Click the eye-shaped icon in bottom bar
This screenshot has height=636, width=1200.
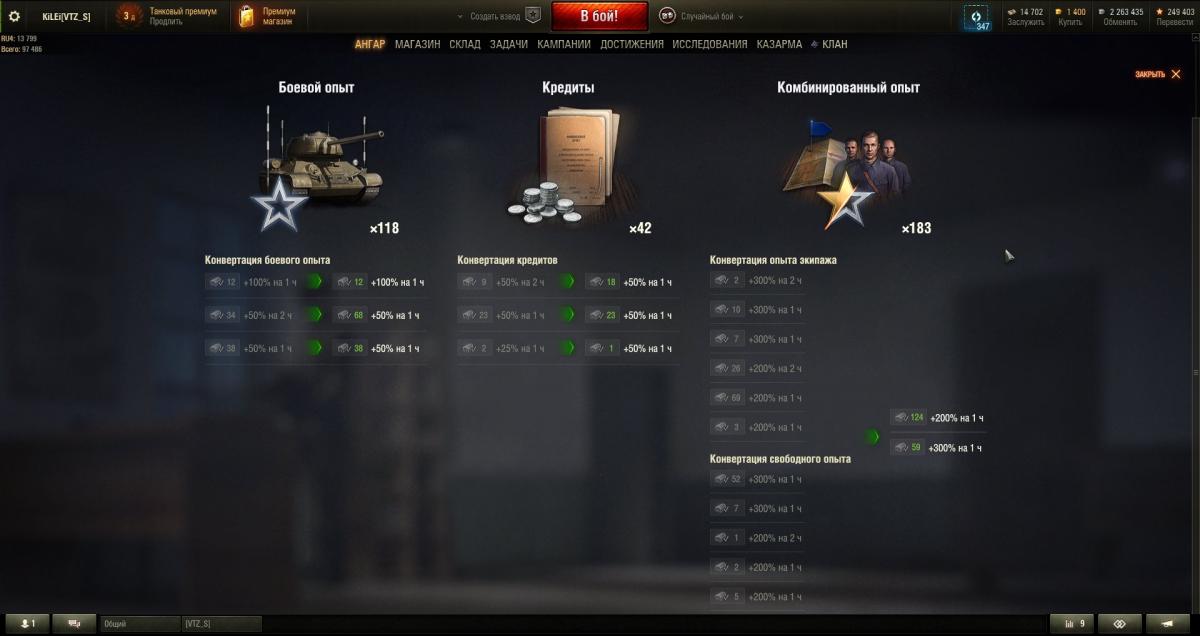point(1120,623)
